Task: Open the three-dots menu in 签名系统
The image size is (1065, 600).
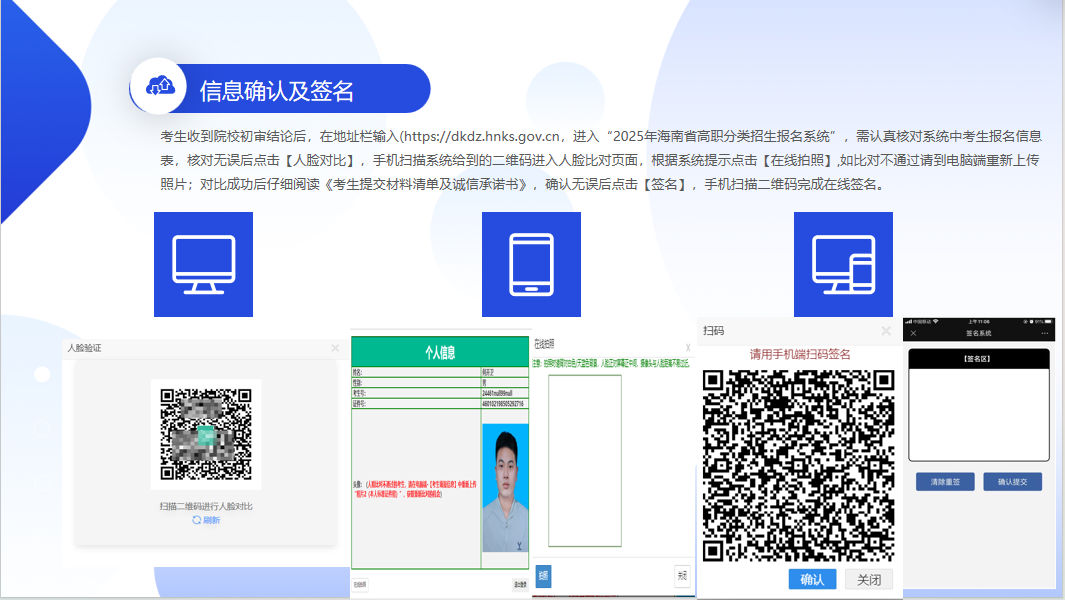Action: pyautogui.click(x=1044, y=333)
